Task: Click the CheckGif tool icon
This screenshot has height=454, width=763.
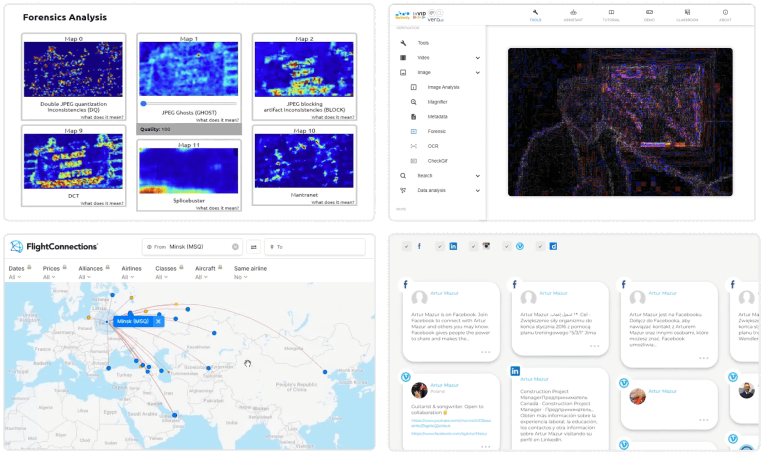Action: coord(414,160)
